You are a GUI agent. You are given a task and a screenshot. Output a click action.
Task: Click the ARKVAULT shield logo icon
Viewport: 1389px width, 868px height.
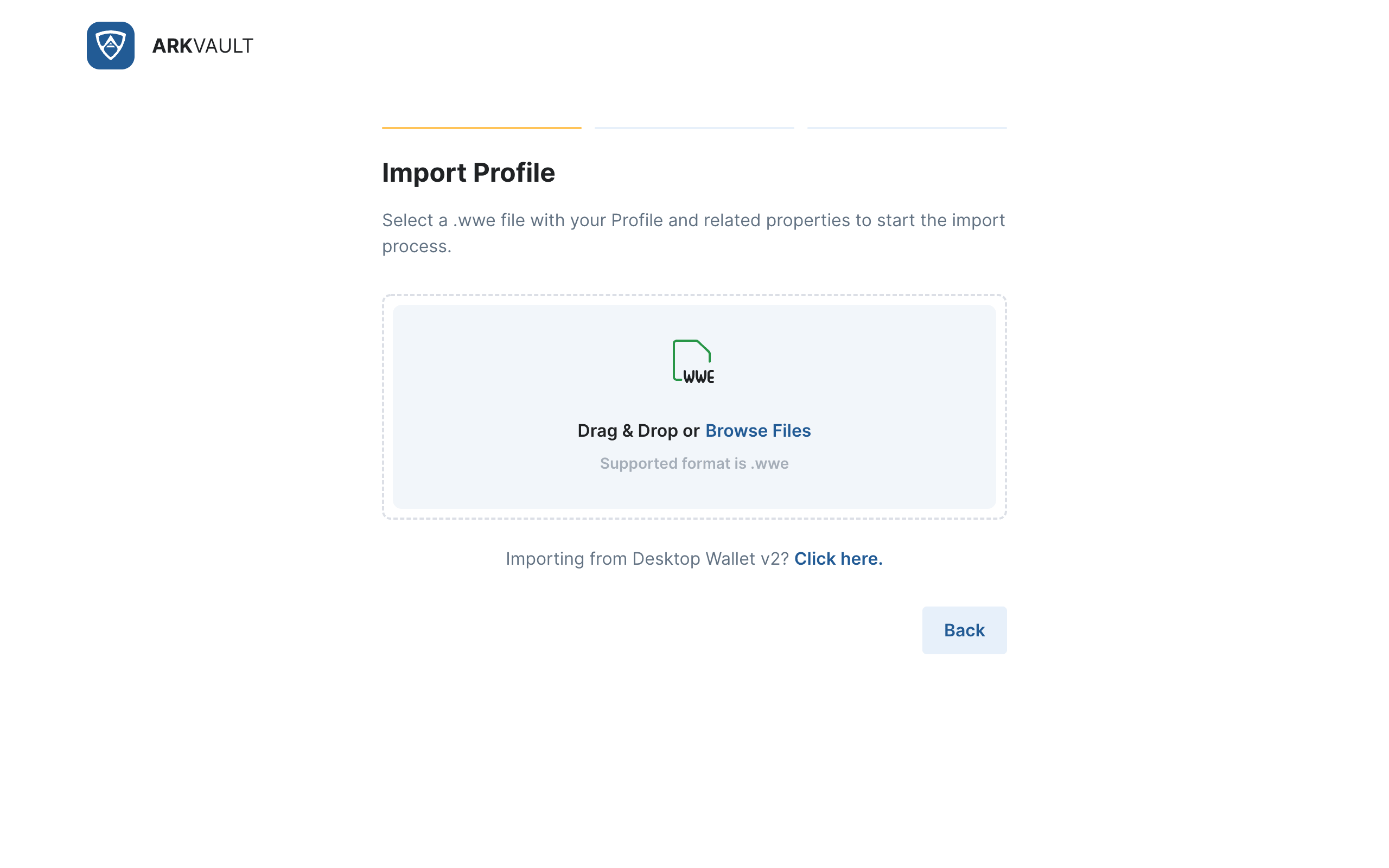pos(111,46)
